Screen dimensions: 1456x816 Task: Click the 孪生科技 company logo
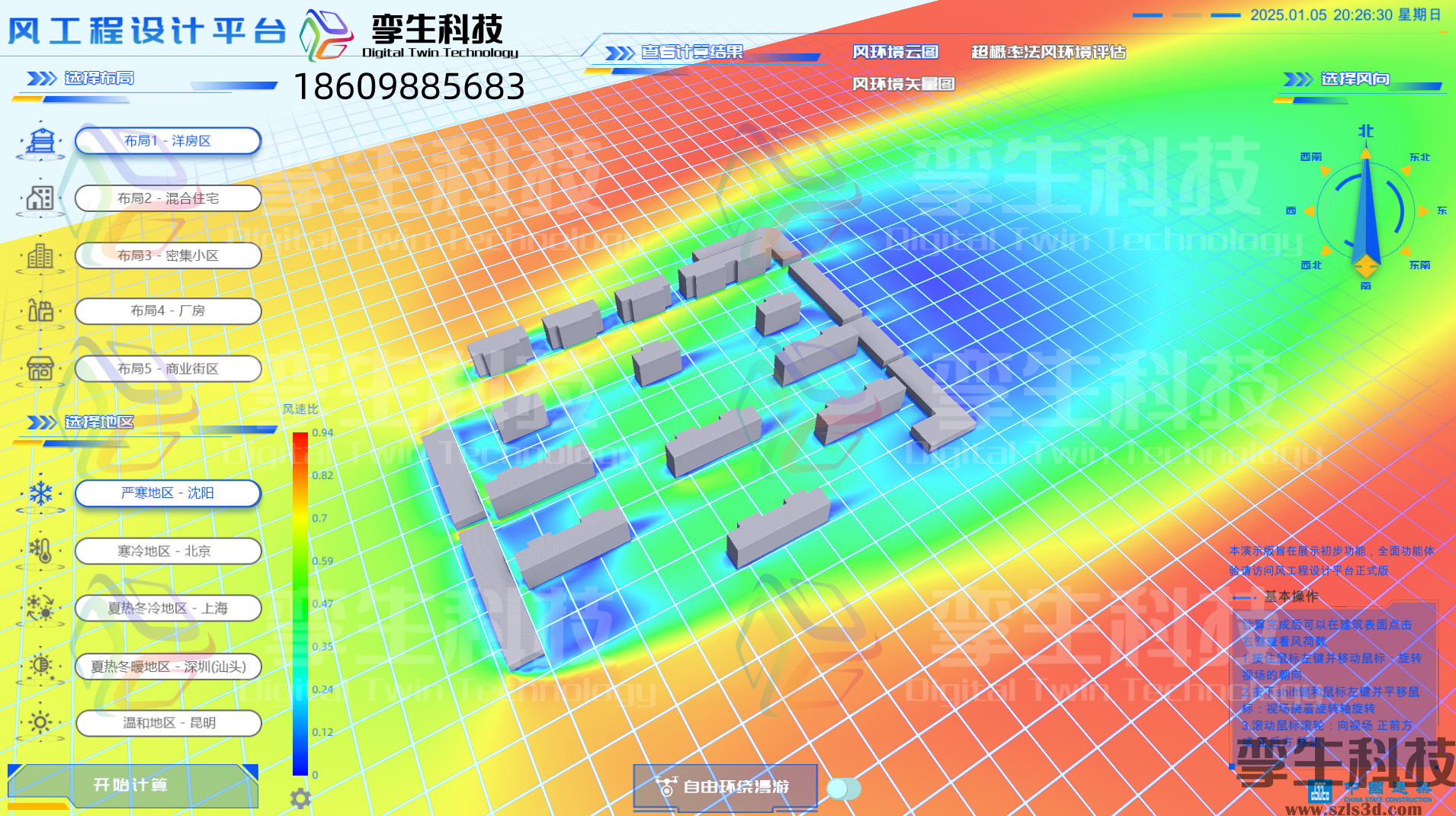(x=409, y=35)
